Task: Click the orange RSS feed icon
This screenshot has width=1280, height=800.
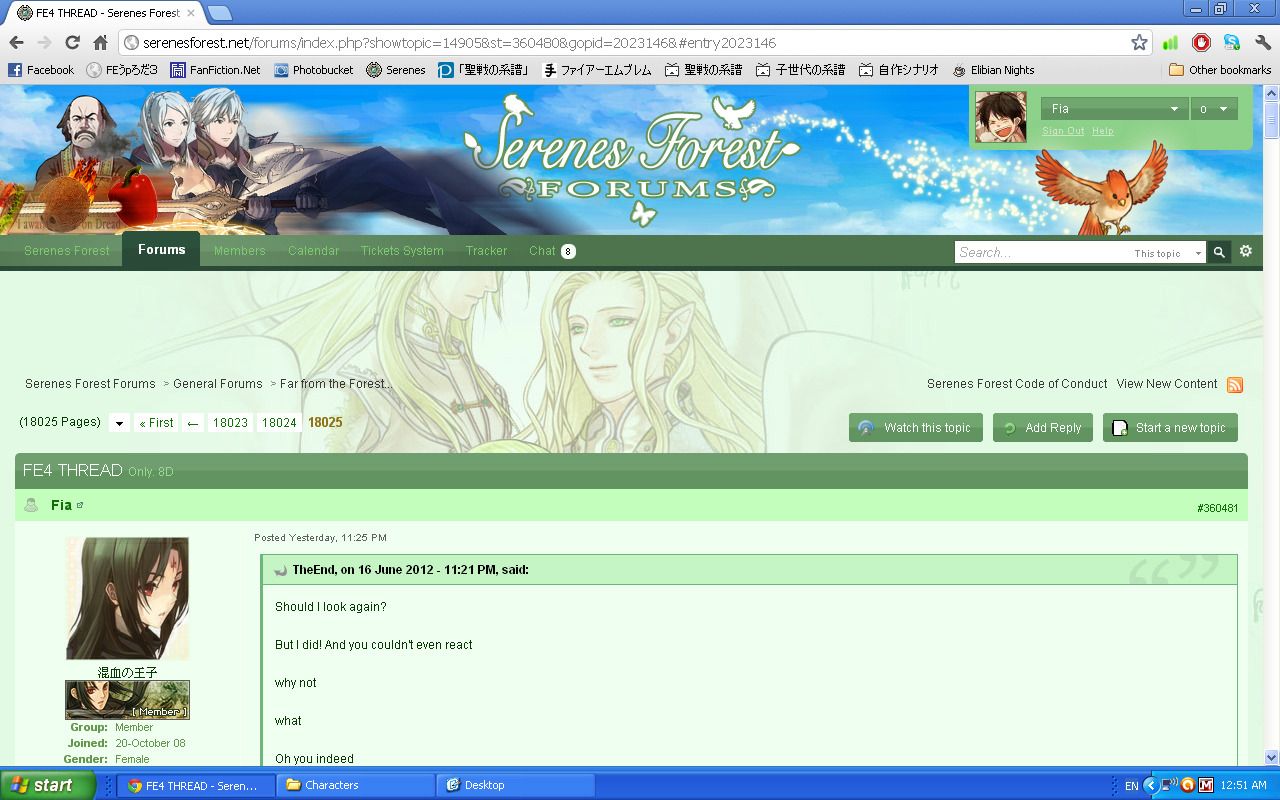Action: pos(1235,385)
